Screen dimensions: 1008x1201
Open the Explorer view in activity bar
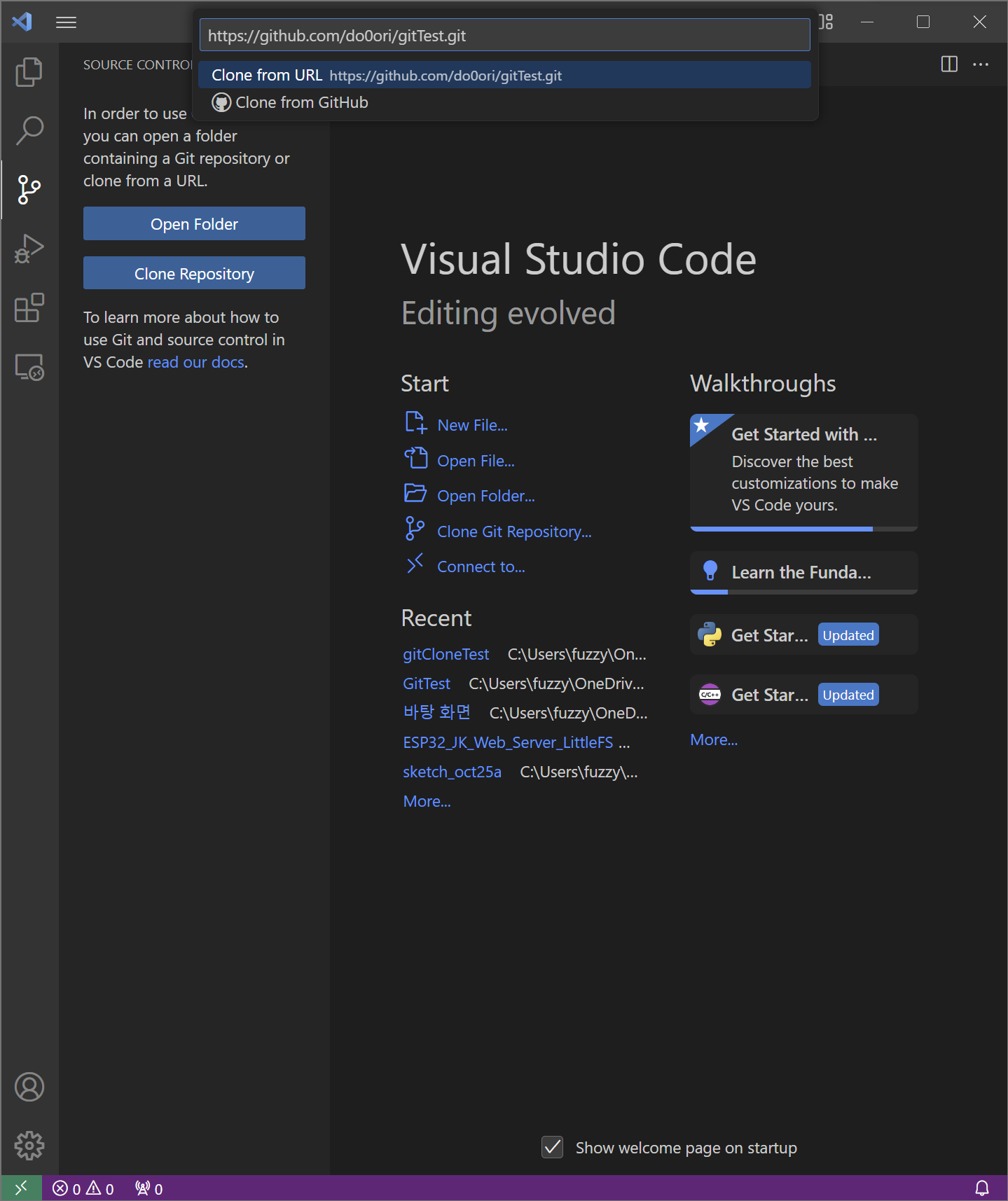point(29,71)
